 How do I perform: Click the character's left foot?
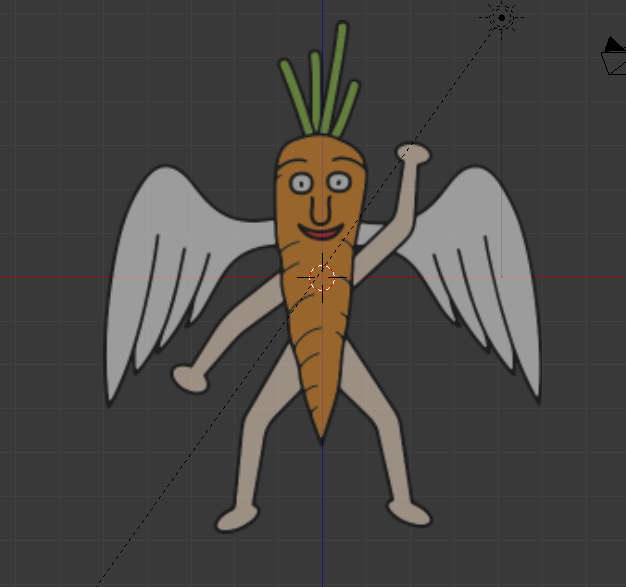pyautogui.click(x=235, y=519)
